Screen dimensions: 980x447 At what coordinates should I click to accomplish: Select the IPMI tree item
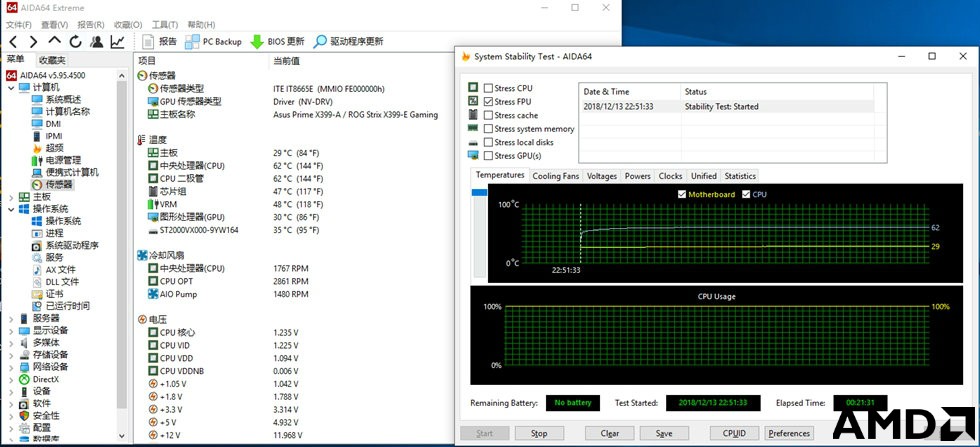[47, 136]
